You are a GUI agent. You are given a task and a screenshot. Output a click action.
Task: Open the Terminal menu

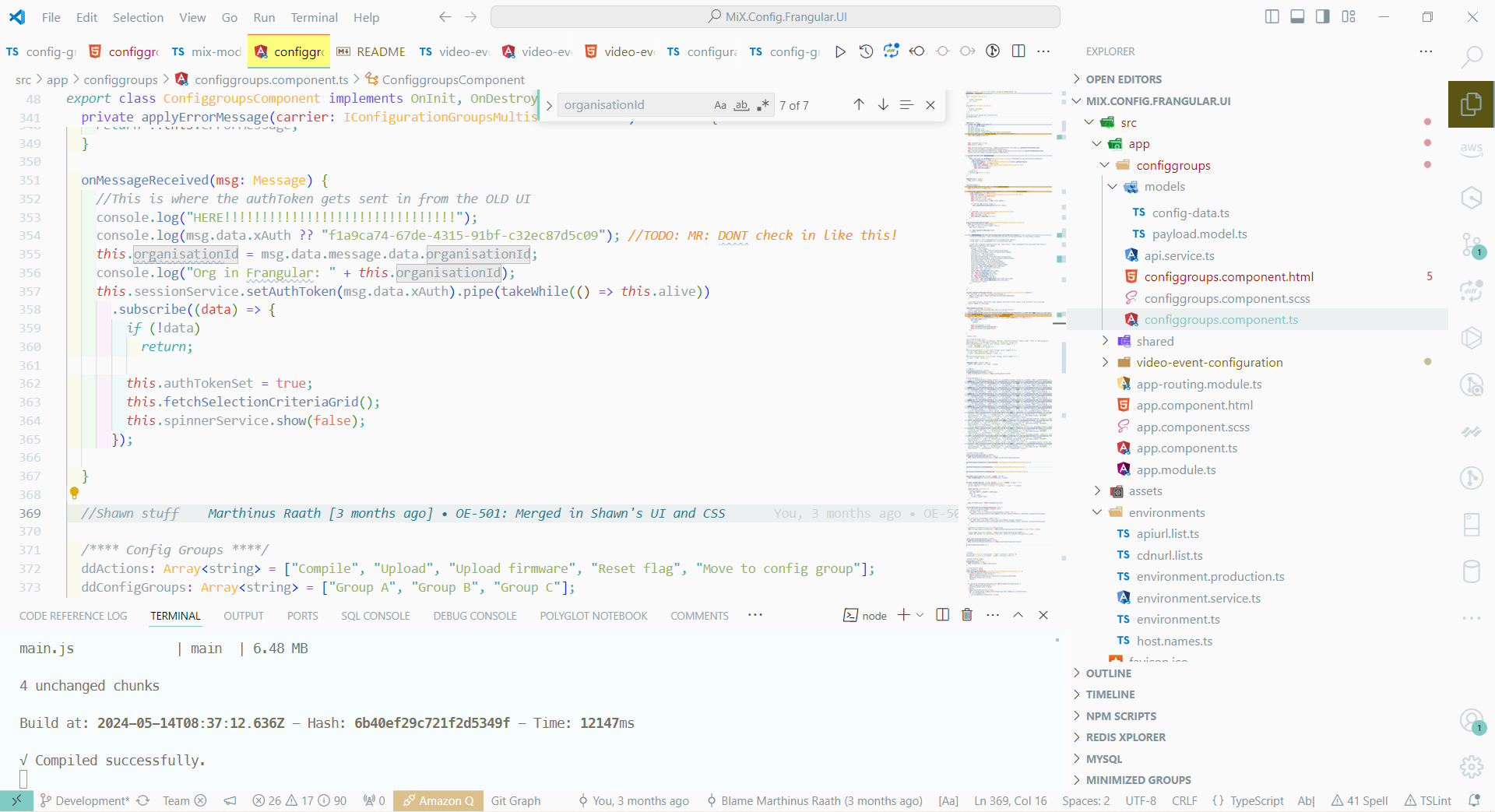click(314, 17)
